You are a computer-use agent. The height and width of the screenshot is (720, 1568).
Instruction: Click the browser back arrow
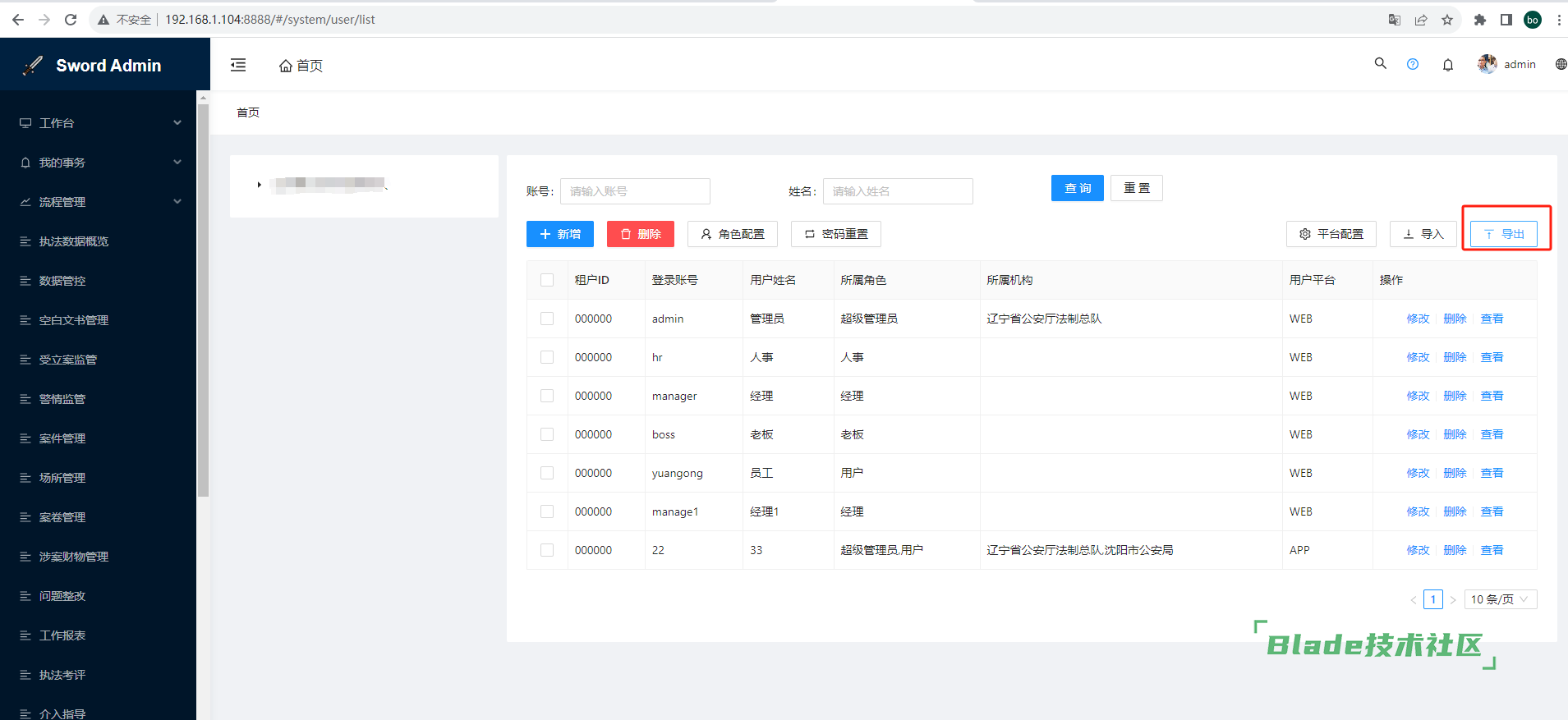tap(18, 20)
